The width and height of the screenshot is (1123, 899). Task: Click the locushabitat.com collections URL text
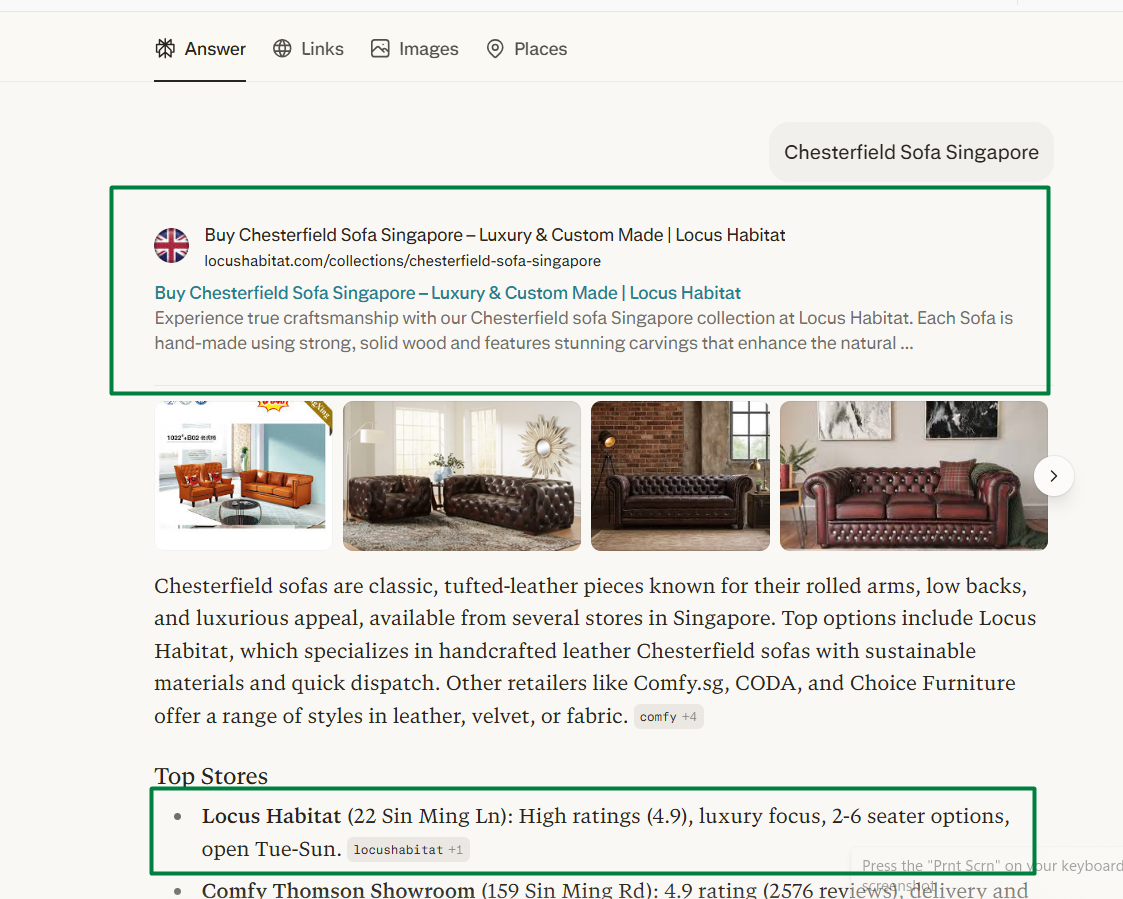point(403,261)
